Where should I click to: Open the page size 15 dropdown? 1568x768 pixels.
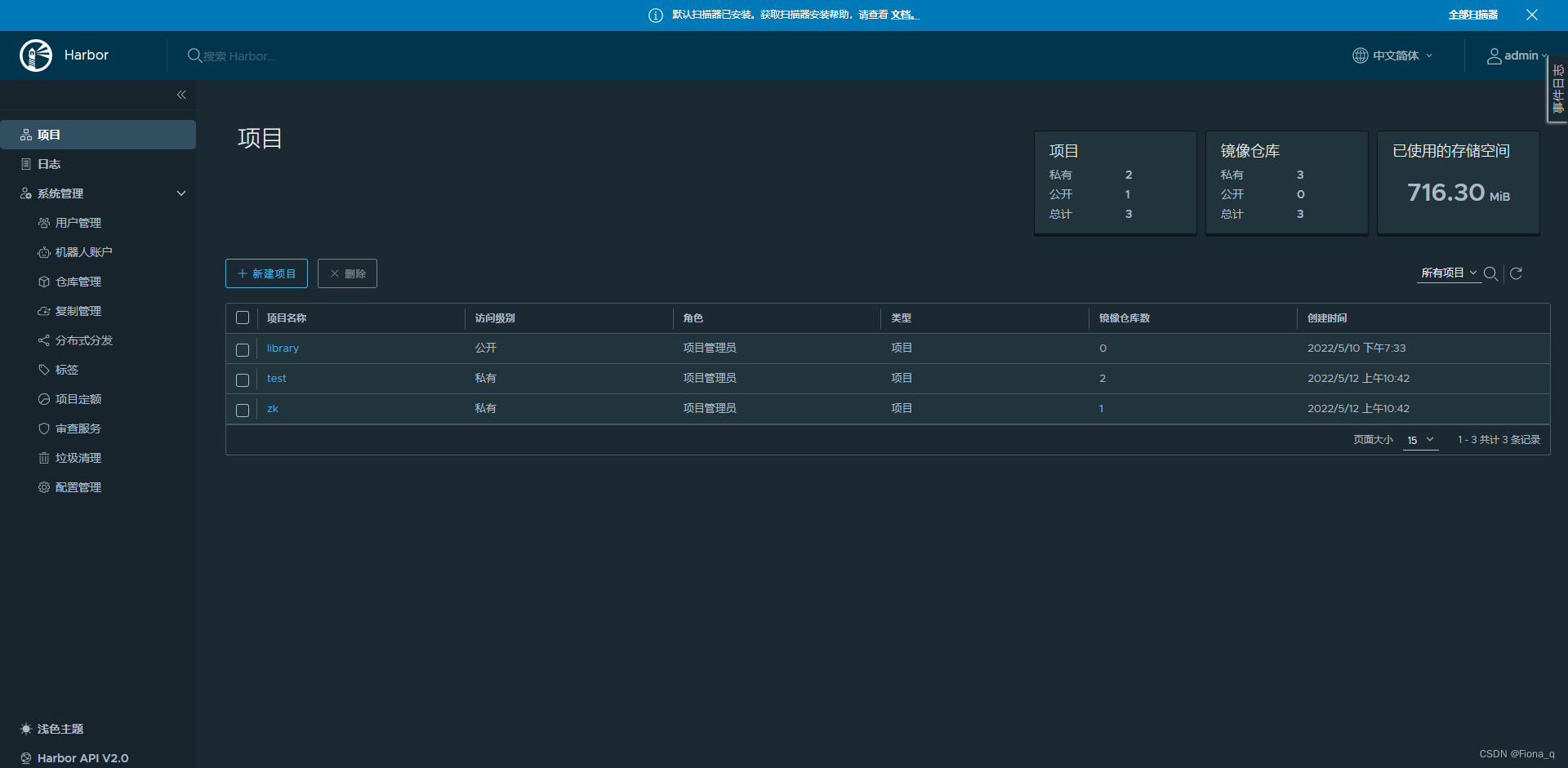[x=1421, y=440]
